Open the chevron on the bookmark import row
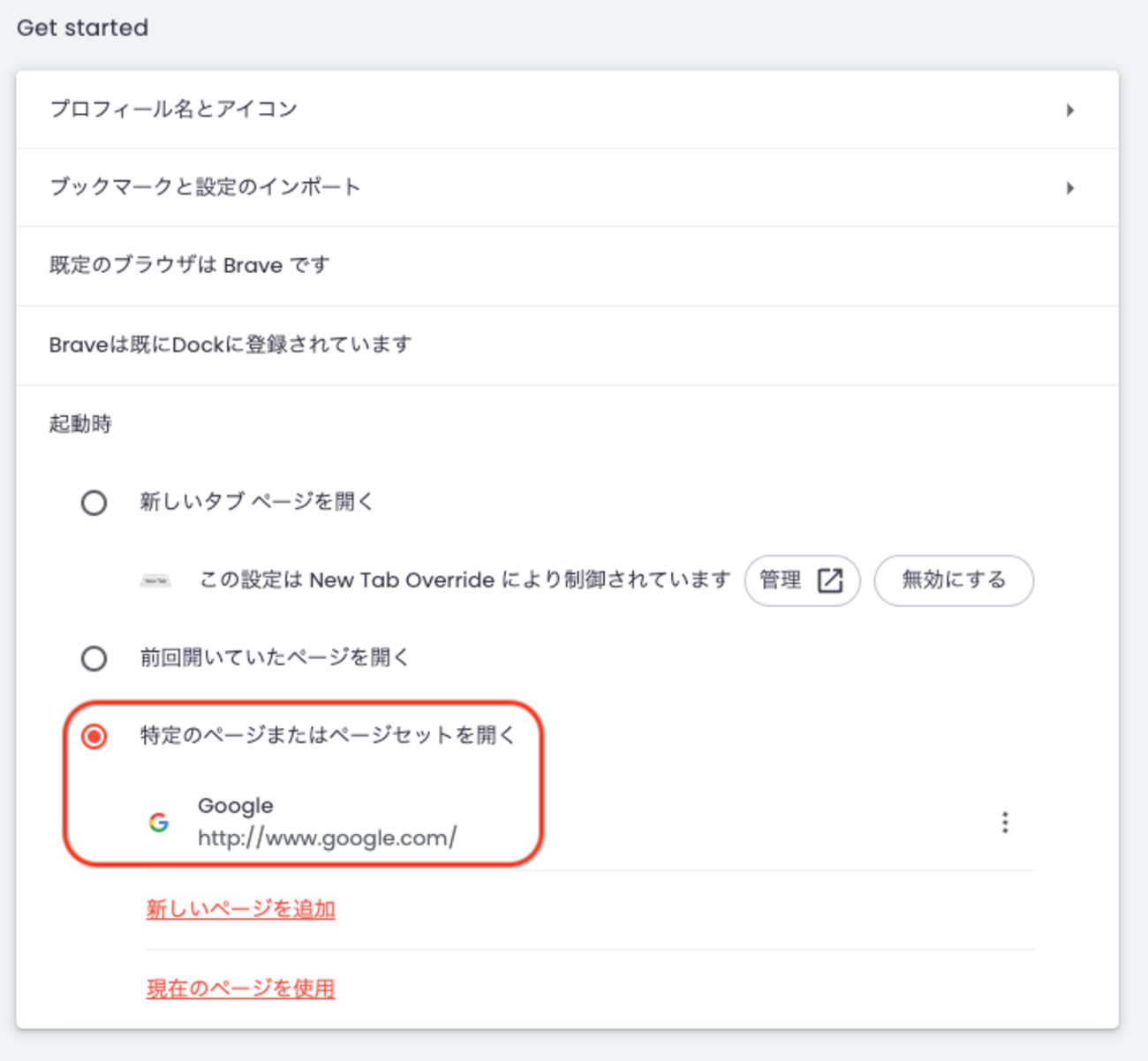Viewport: 1148px width, 1061px height. (x=1071, y=188)
